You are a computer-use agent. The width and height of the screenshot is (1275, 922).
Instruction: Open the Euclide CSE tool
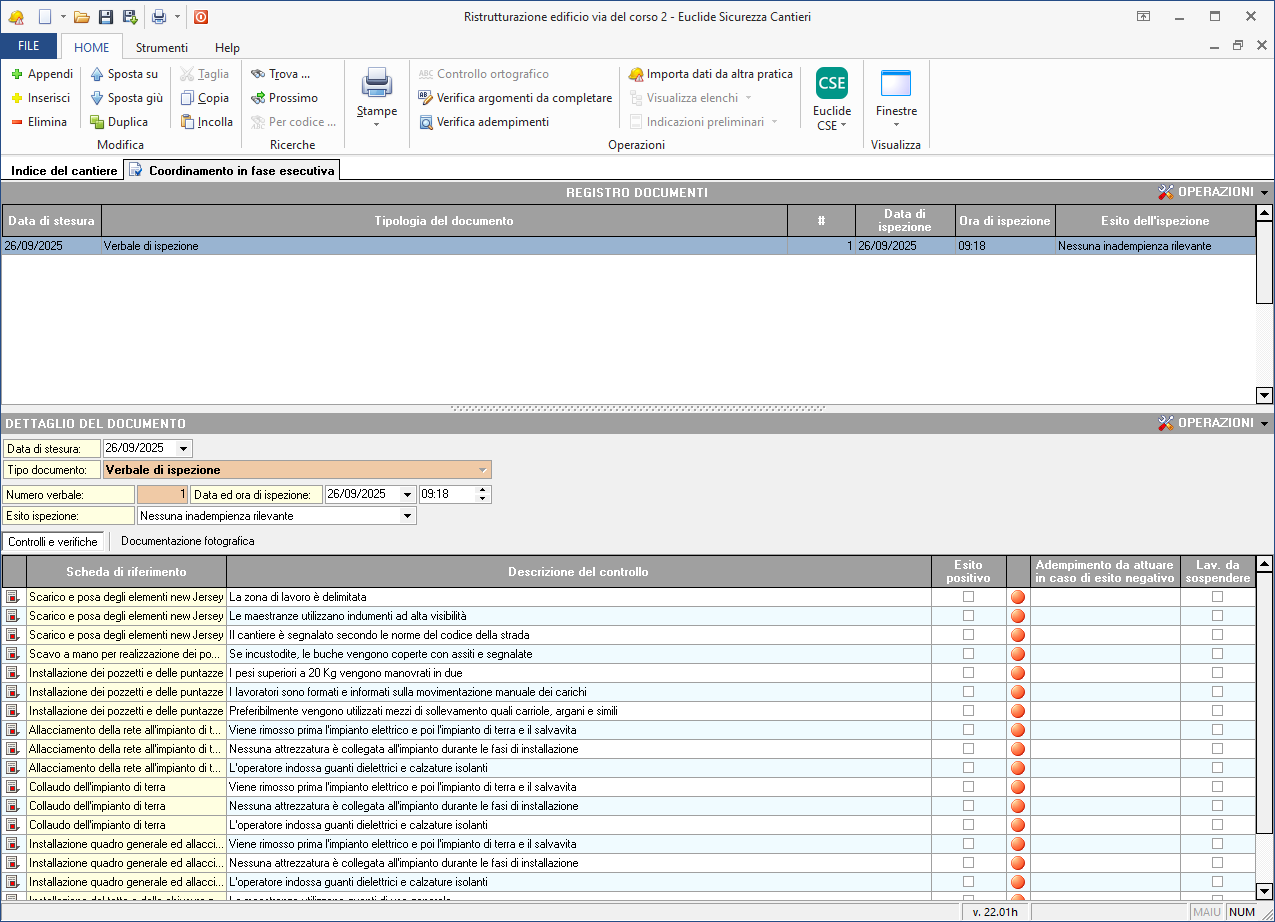831,84
